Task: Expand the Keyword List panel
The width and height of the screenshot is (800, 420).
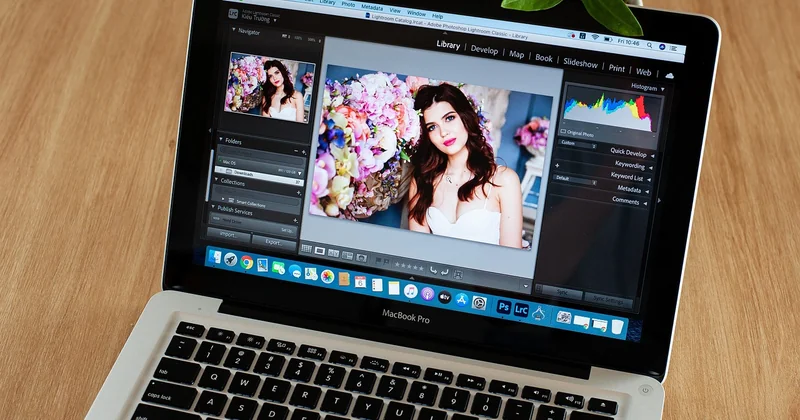Action: click(x=648, y=180)
